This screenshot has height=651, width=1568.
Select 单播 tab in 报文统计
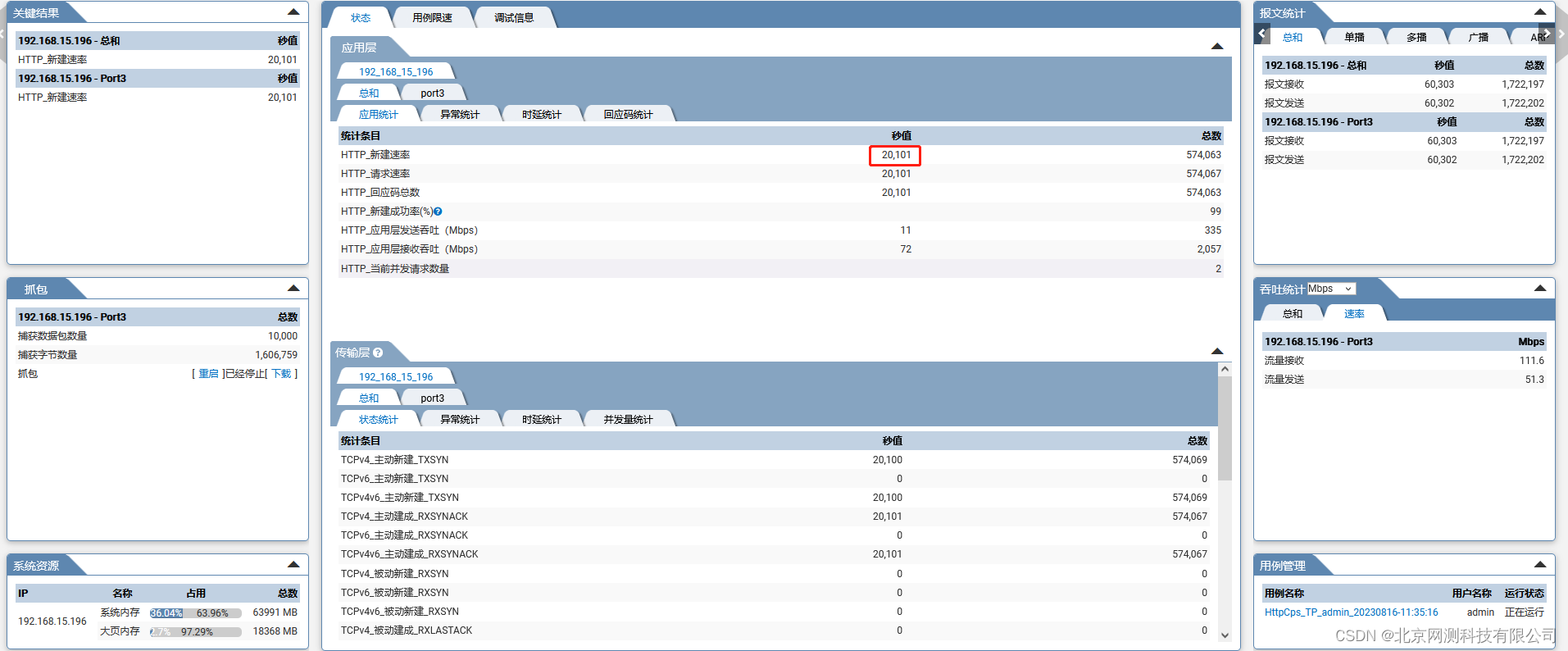pos(1354,38)
